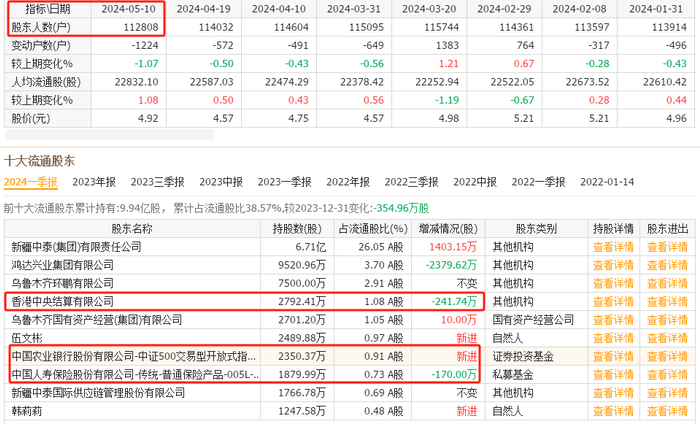Open 持股详情 for 香港中央结算有限公司

point(613,302)
